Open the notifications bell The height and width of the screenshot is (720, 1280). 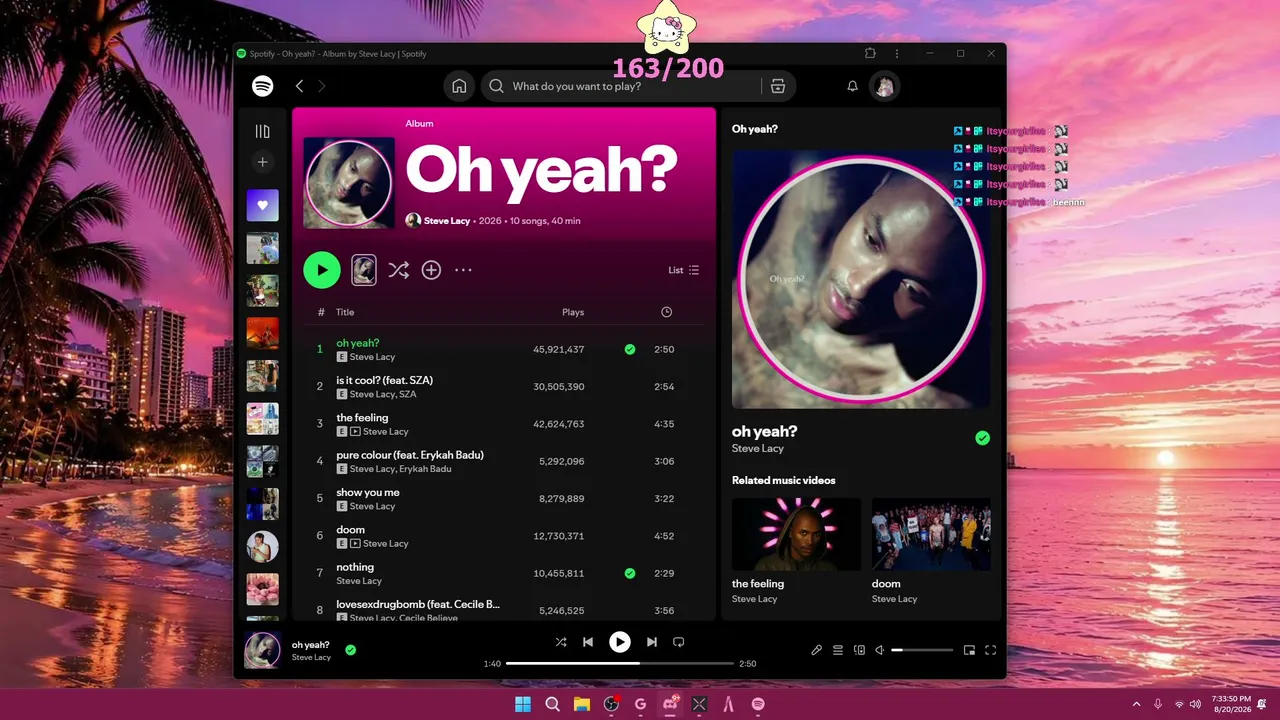853,86
